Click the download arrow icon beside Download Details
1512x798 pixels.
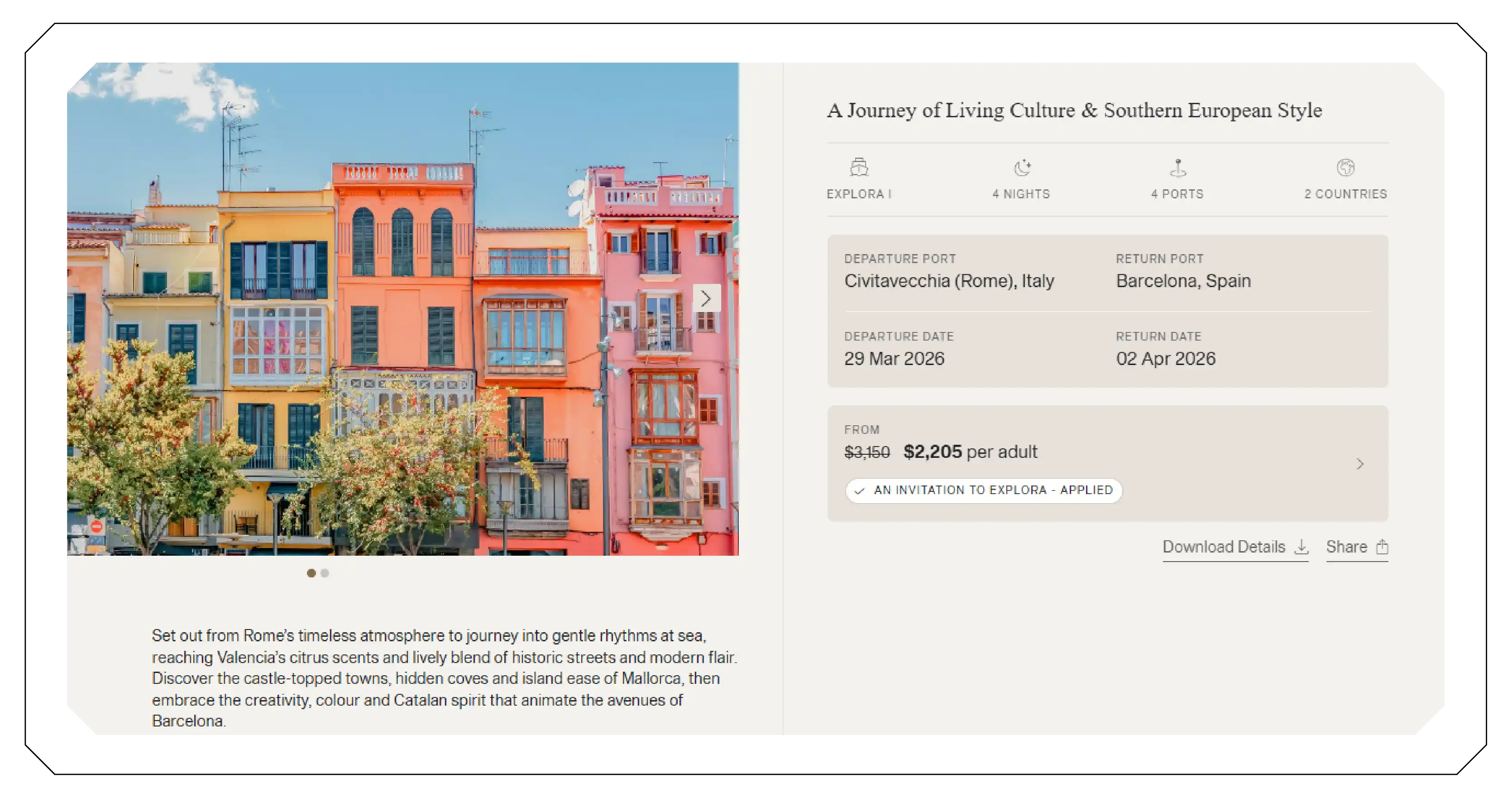point(1302,546)
